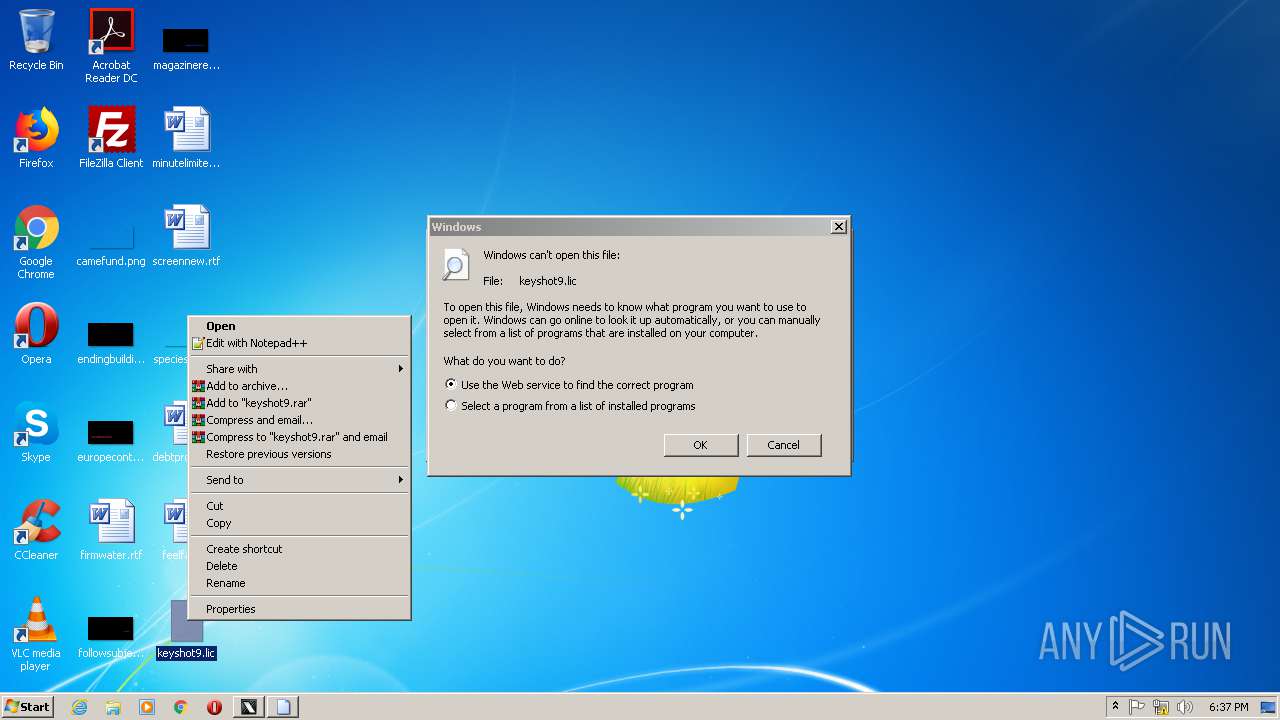This screenshot has width=1280, height=720.
Task: Cancel the Windows open-file dialog
Action: point(784,445)
